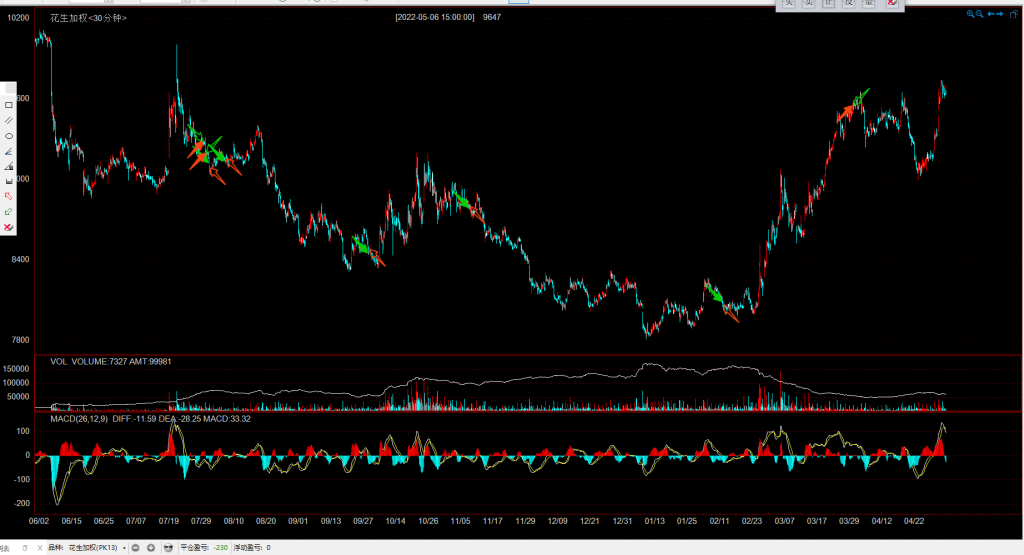
Task: Select the ellipse drawing tool
Action: [x=9, y=136]
